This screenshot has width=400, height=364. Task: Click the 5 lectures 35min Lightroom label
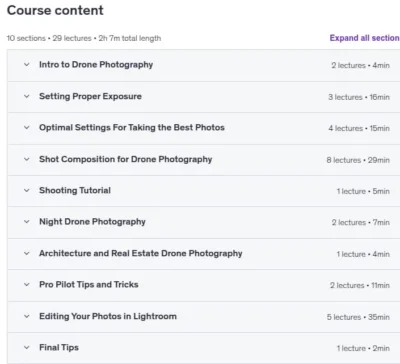click(358, 317)
